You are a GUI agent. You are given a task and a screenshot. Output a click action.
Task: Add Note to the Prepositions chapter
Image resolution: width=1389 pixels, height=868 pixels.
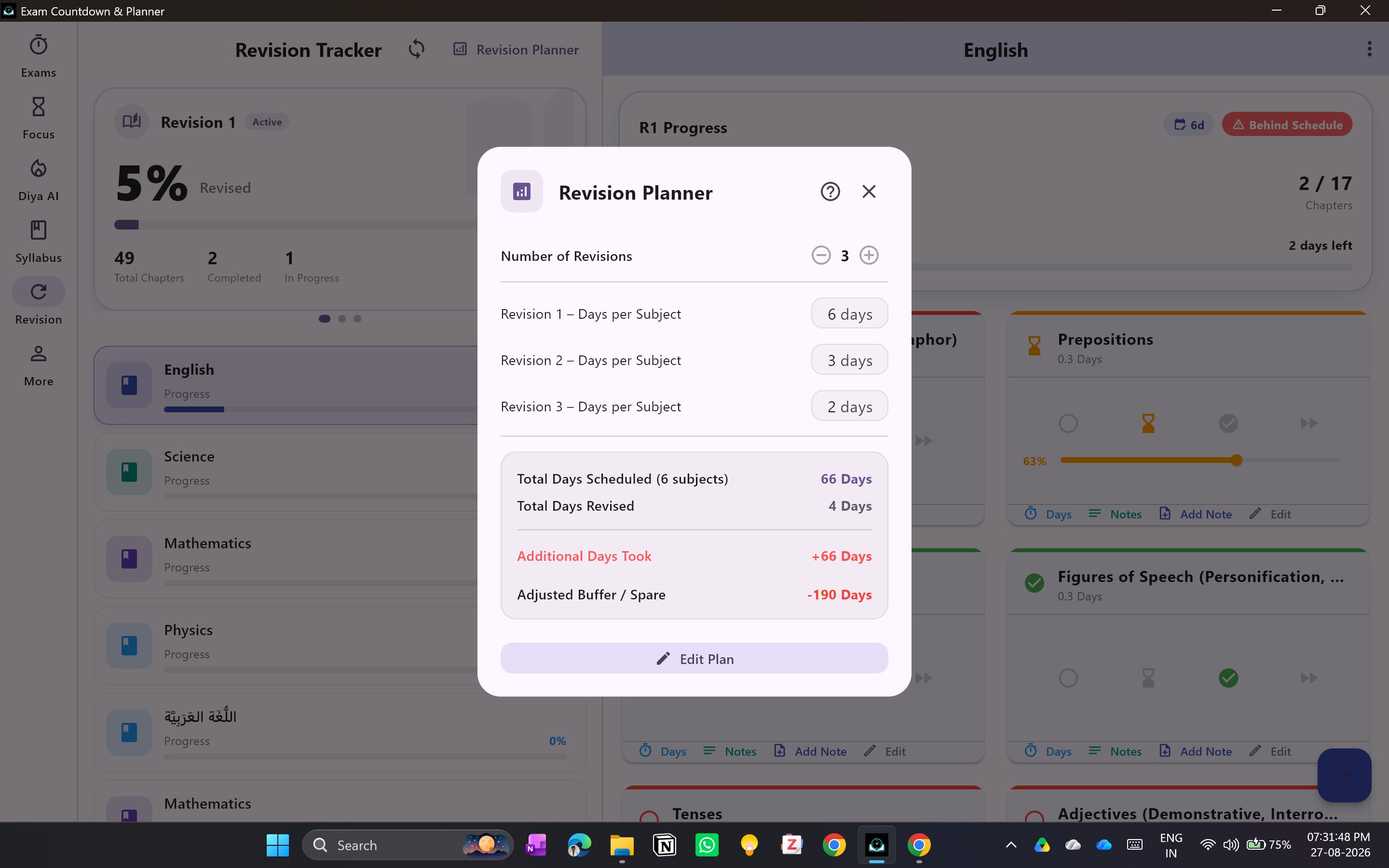(1196, 514)
